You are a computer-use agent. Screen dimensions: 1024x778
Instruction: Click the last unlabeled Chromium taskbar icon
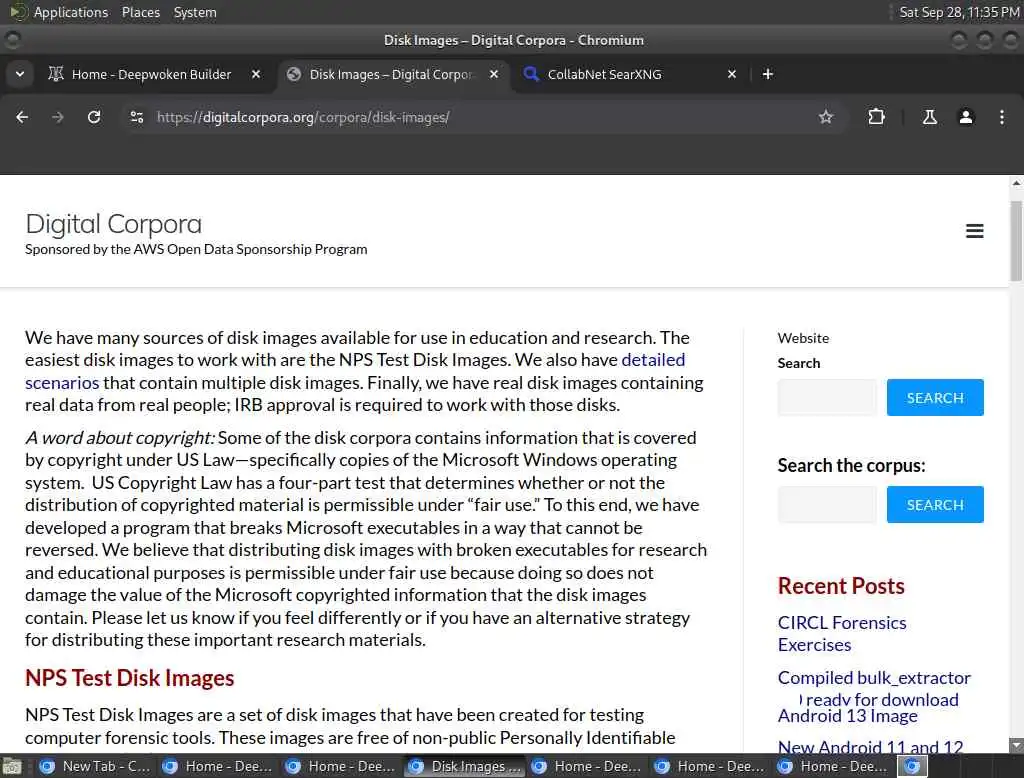coord(912,766)
